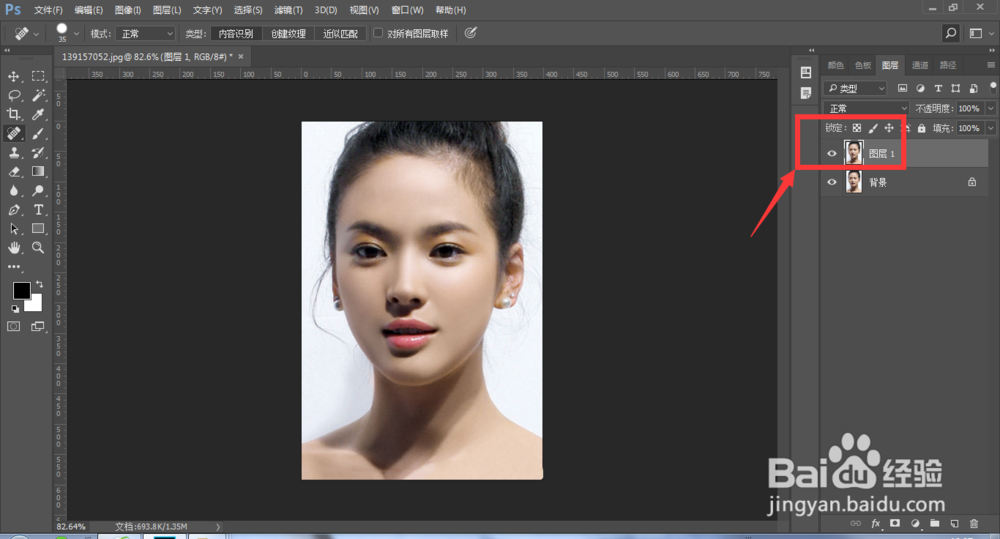Open the search icon in options bar

pyautogui.click(x=950, y=33)
